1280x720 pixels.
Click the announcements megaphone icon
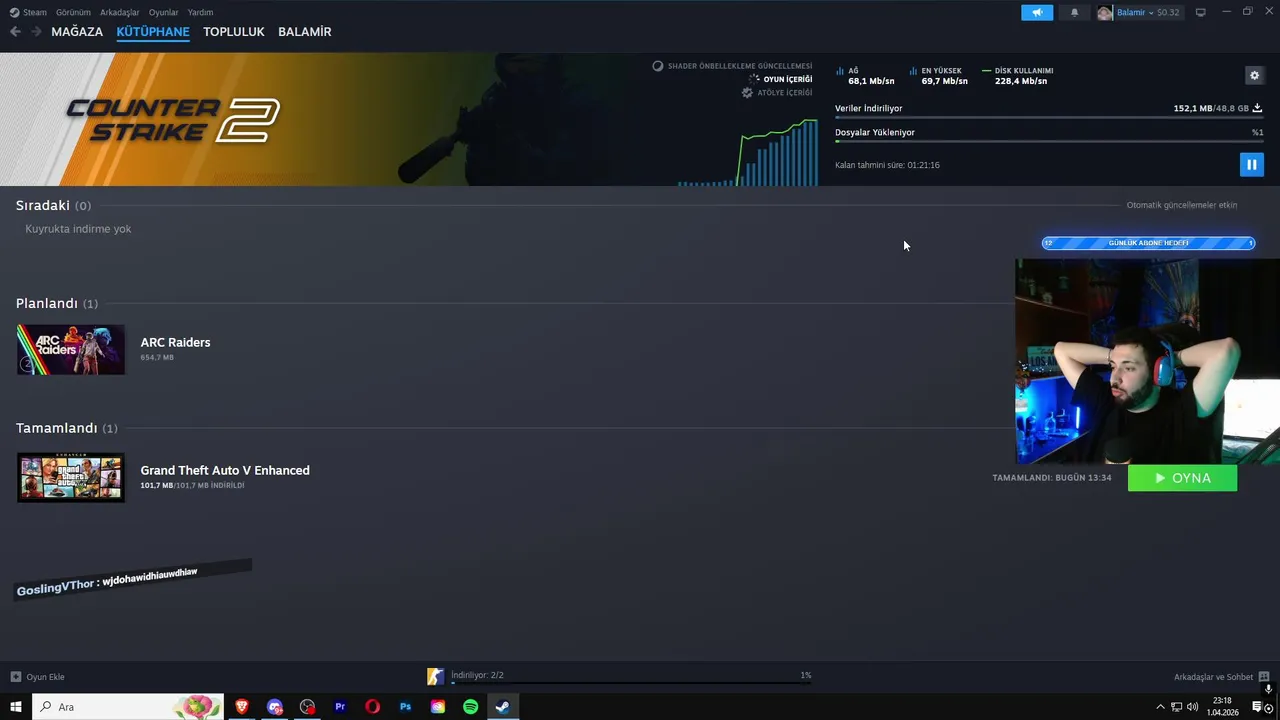(1037, 12)
